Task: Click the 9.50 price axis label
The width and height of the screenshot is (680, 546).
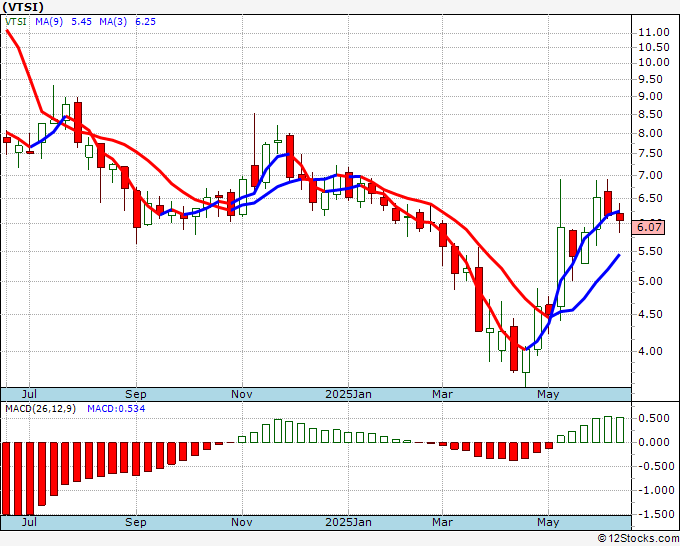Action: [x=651, y=79]
